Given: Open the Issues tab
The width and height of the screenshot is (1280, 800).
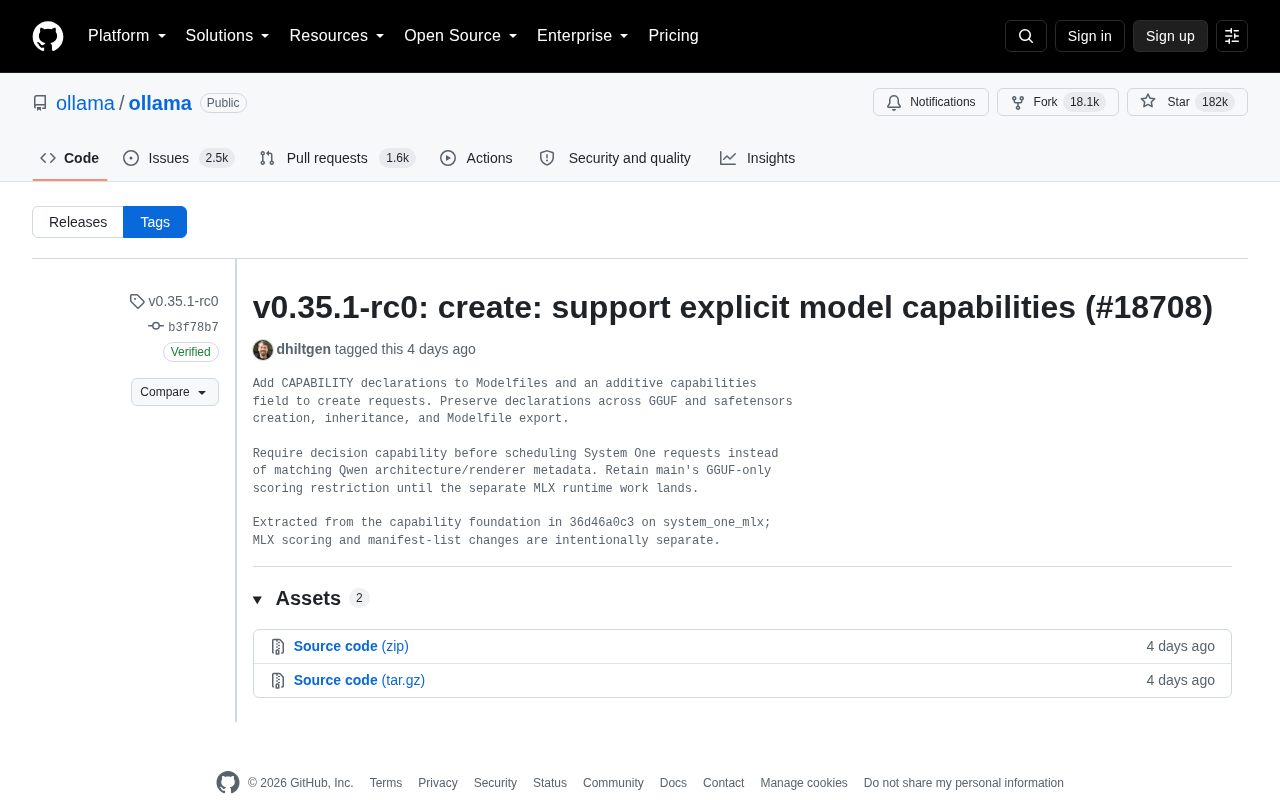Looking at the screenshot, I should tap(179, 158).
